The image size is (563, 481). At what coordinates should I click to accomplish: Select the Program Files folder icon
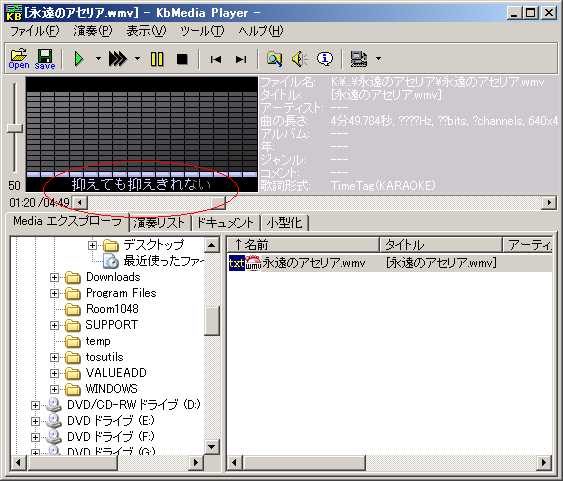(x=73, y=294)
